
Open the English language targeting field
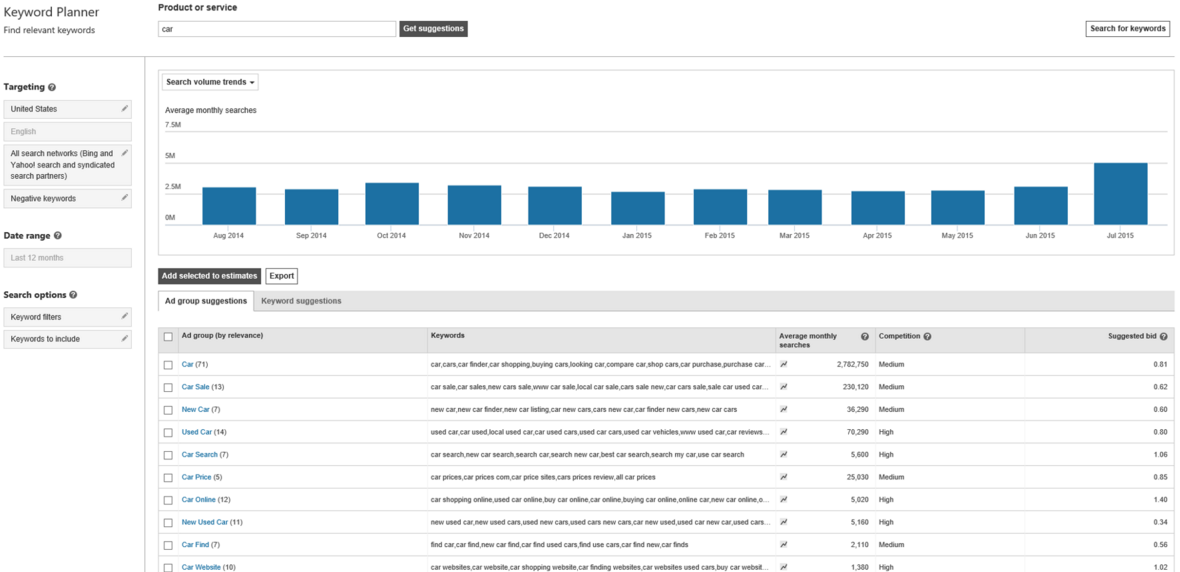68,131
